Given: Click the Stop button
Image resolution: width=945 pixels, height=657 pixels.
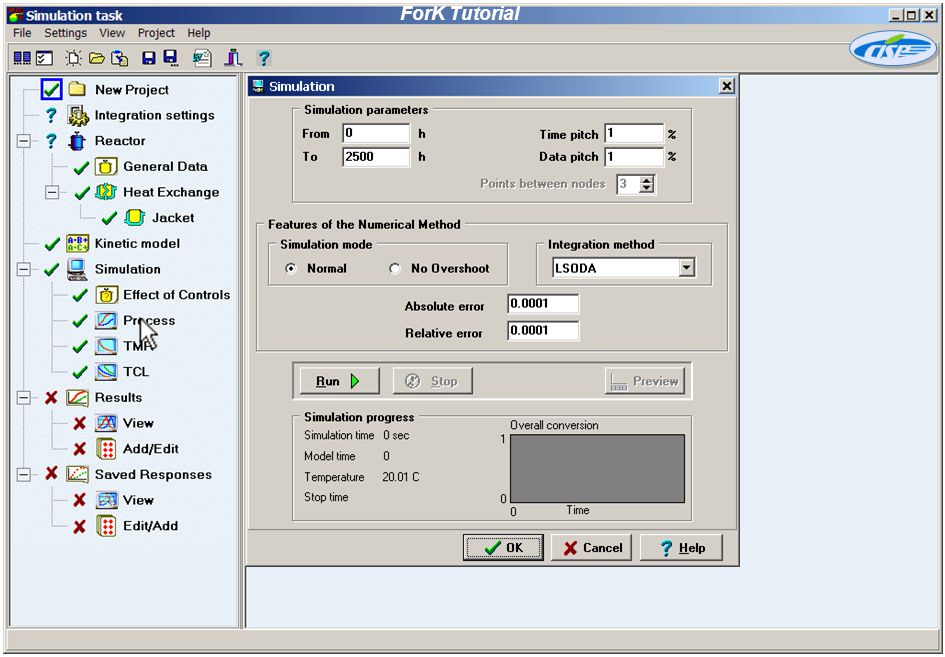Looking at the screenshot, I should 432,381.
